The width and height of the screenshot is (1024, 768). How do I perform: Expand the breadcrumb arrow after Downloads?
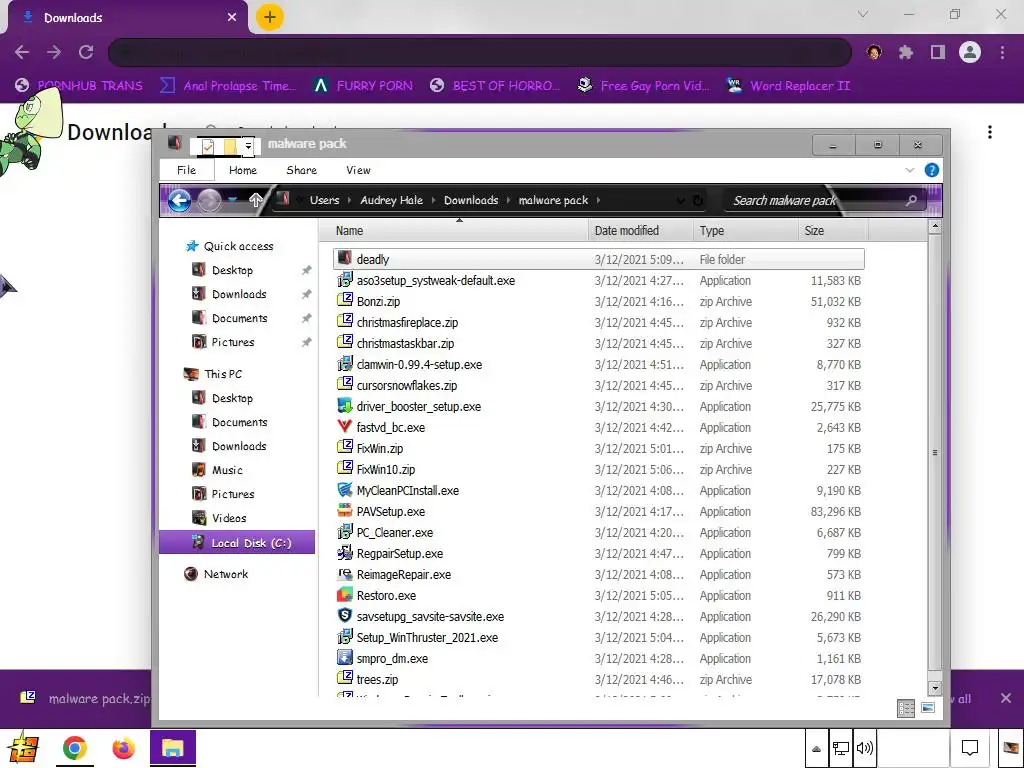tap(508, 200)
